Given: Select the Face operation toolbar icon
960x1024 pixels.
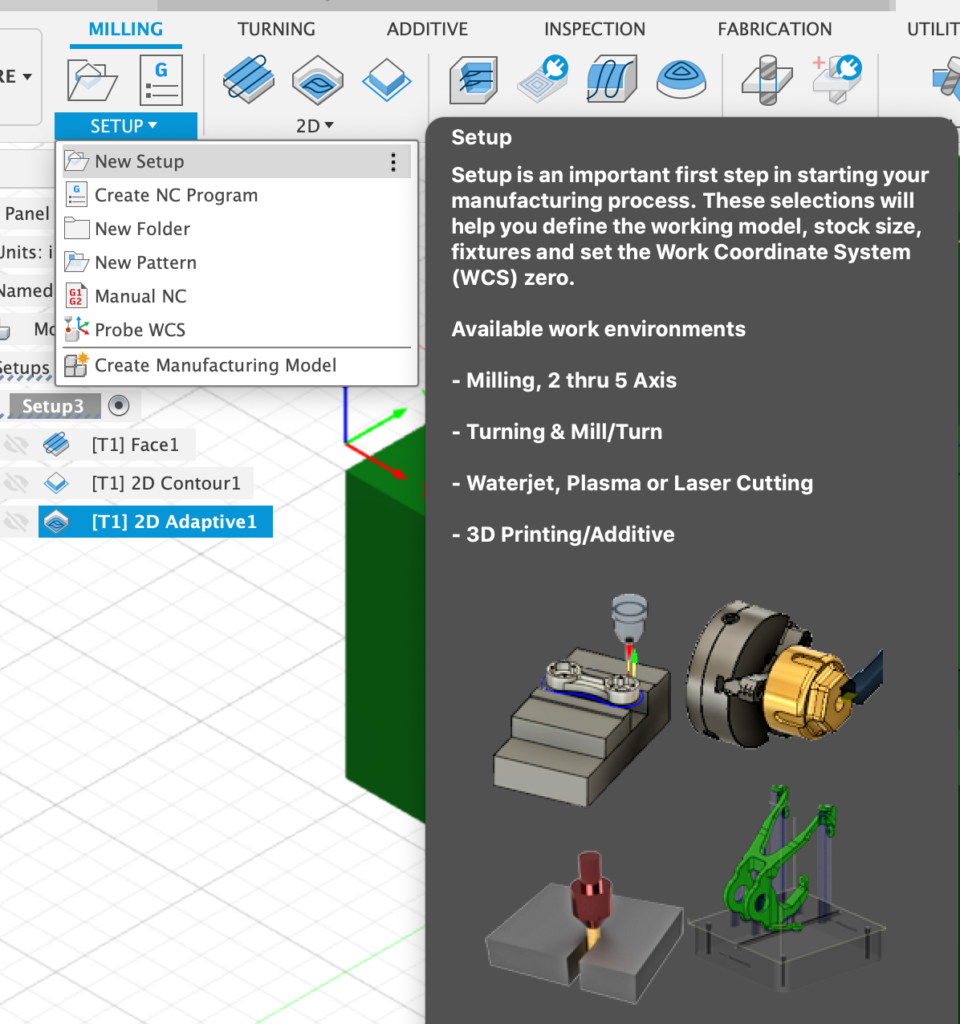Looking at the screenshot, I should [x=247, y=79].
